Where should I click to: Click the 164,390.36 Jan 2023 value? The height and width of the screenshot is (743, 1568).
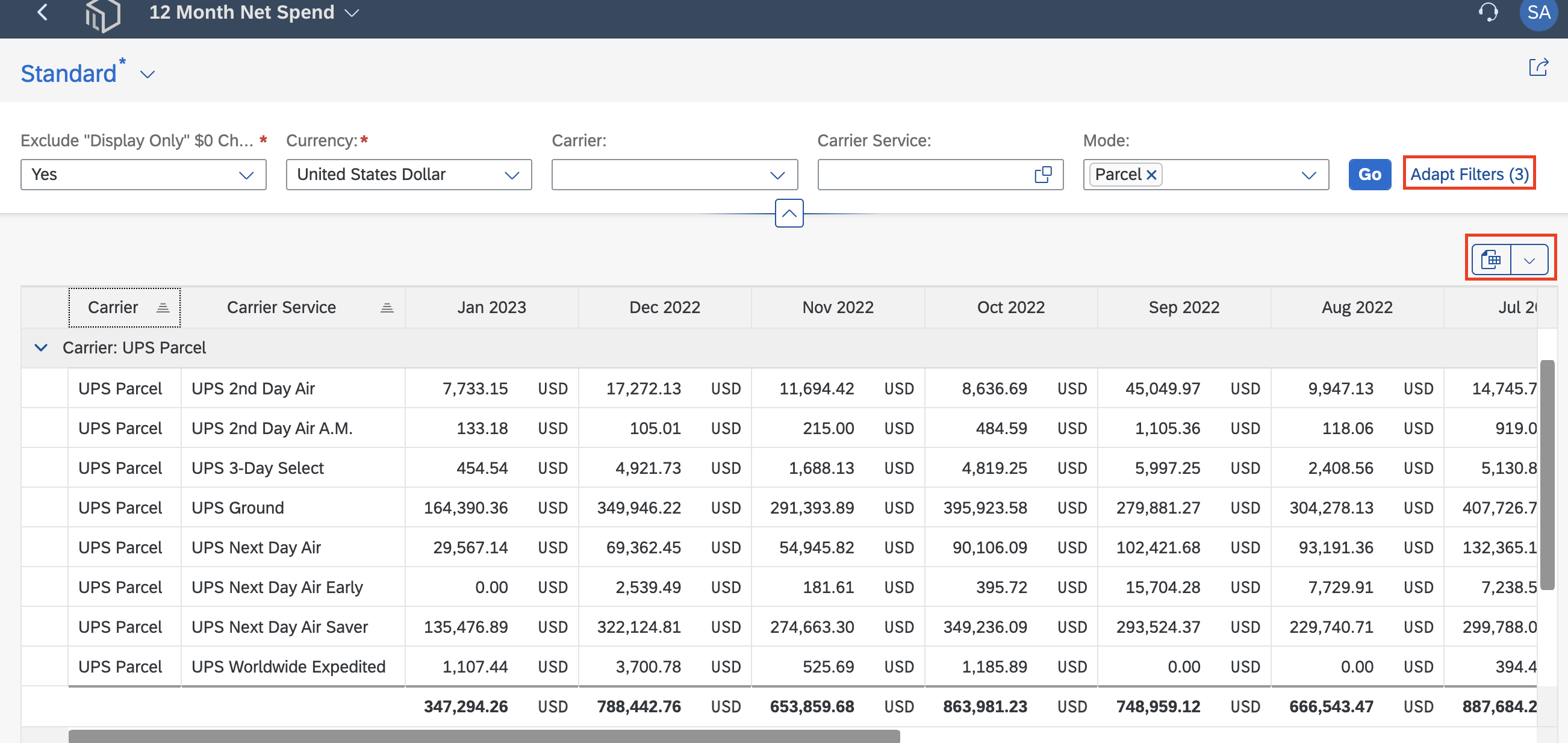[465, 508]
